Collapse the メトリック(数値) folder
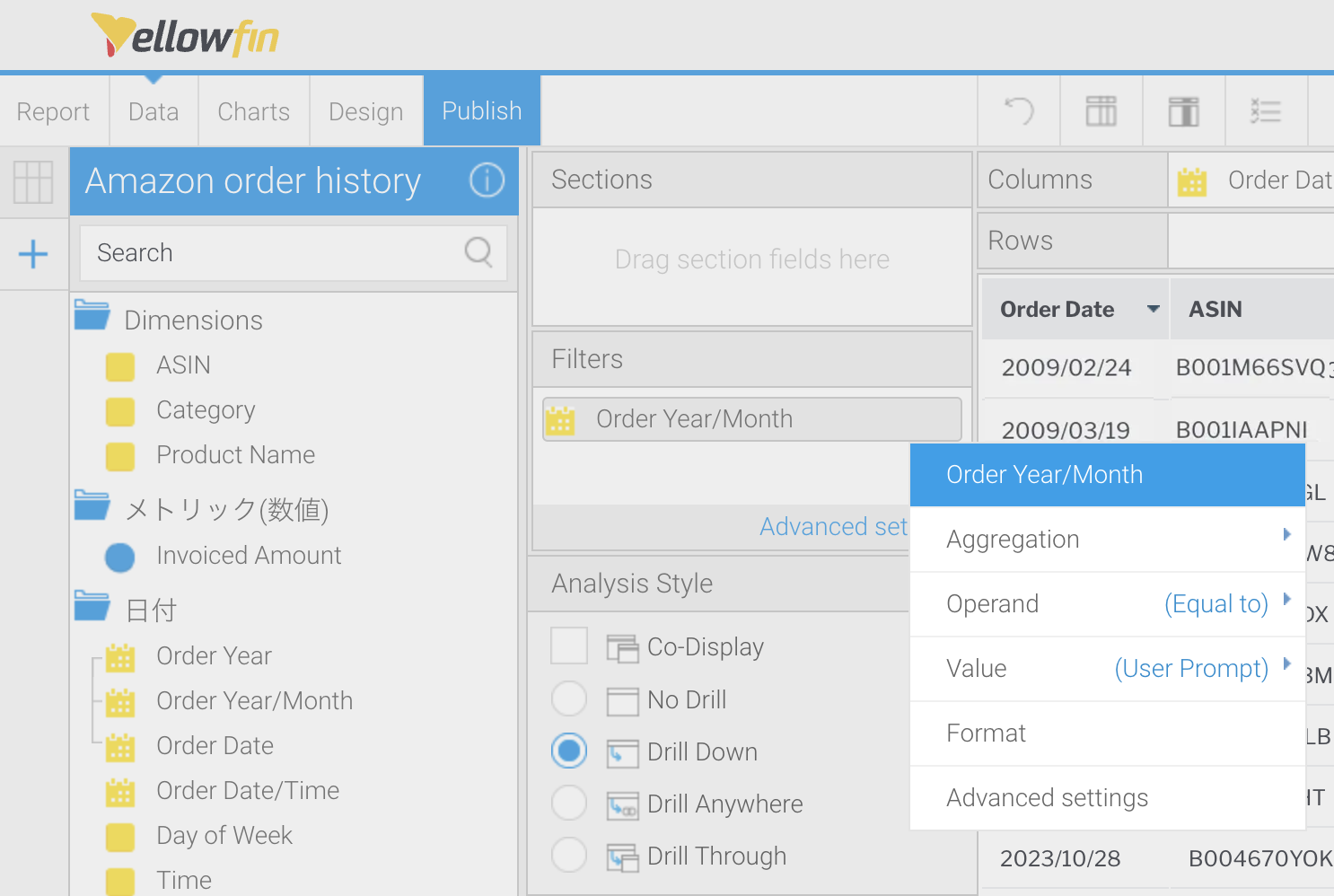1334x896 pixels. tap(92, 505)
